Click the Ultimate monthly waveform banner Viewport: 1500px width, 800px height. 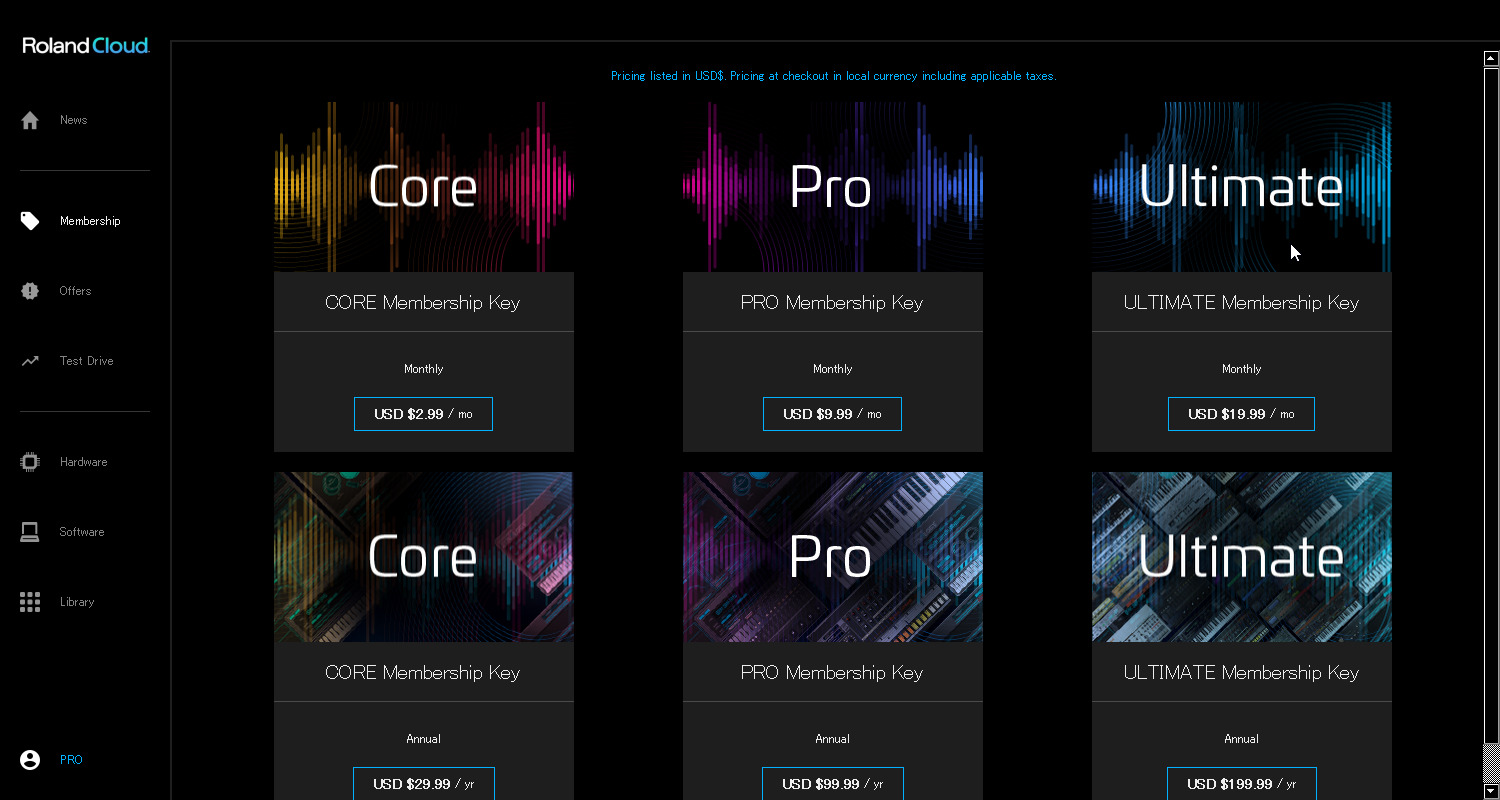click(x=1242, y=187)
